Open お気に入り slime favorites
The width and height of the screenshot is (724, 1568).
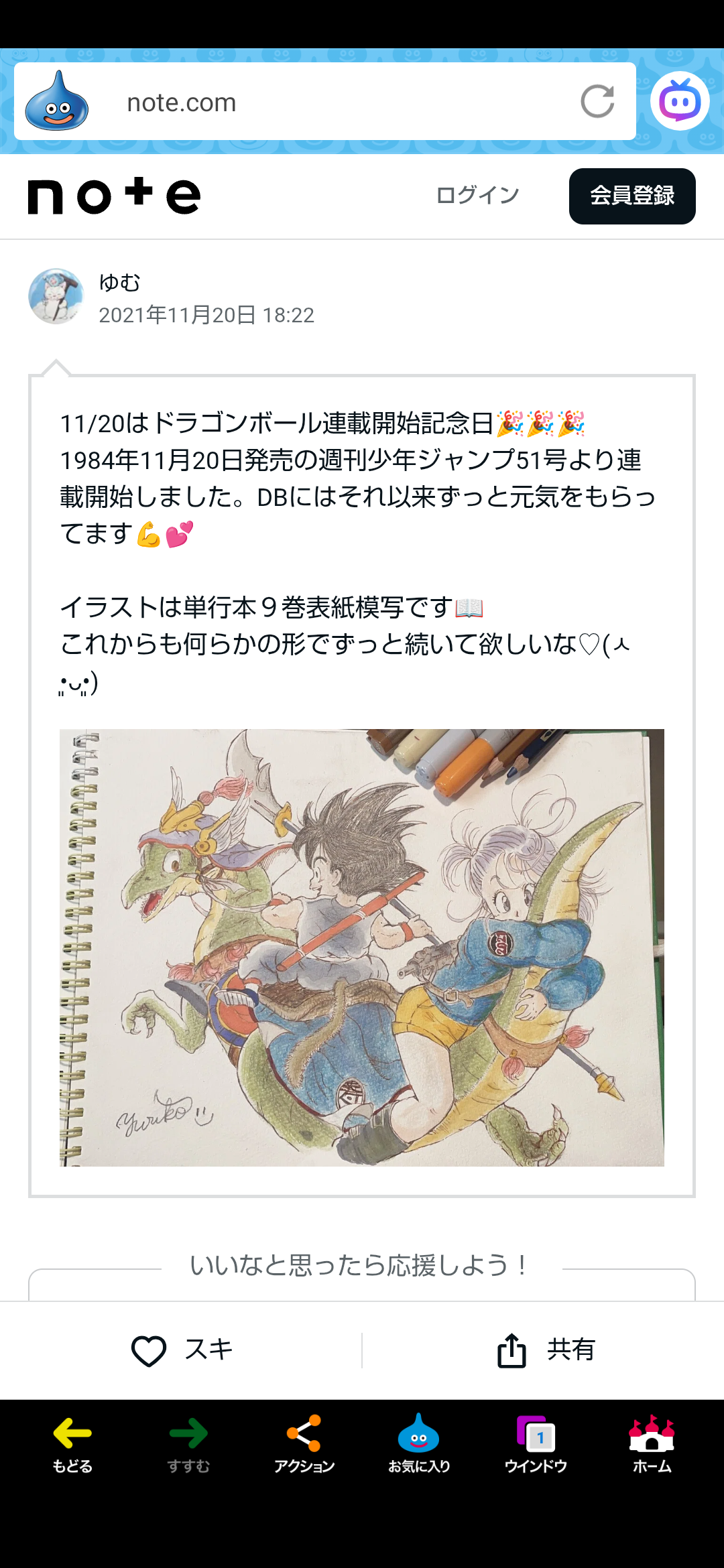click(419, 1445)
